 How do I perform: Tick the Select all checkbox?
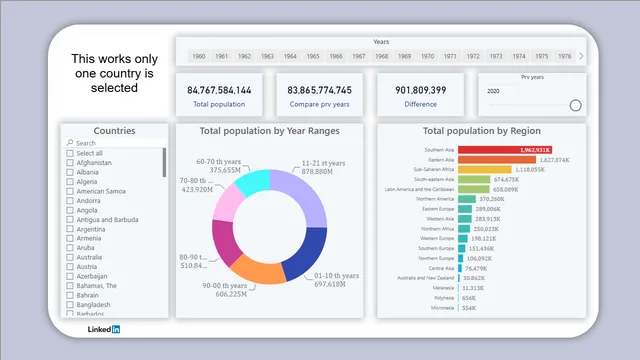tap(70, 153)
